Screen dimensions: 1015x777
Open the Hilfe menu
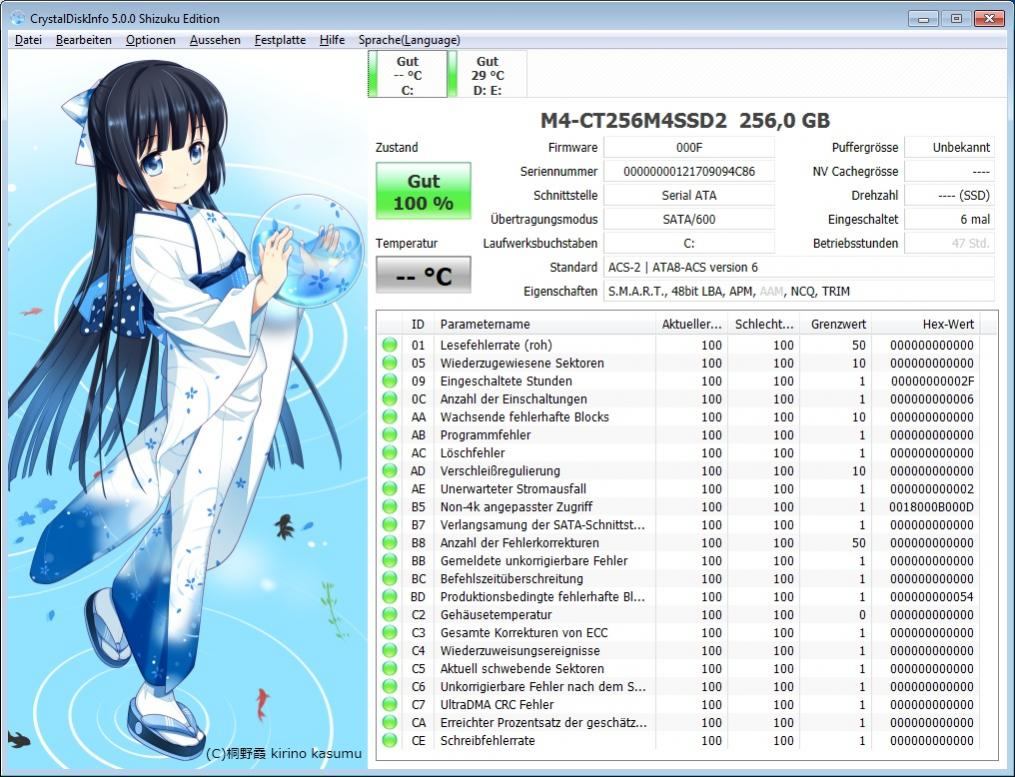(332, 40)
